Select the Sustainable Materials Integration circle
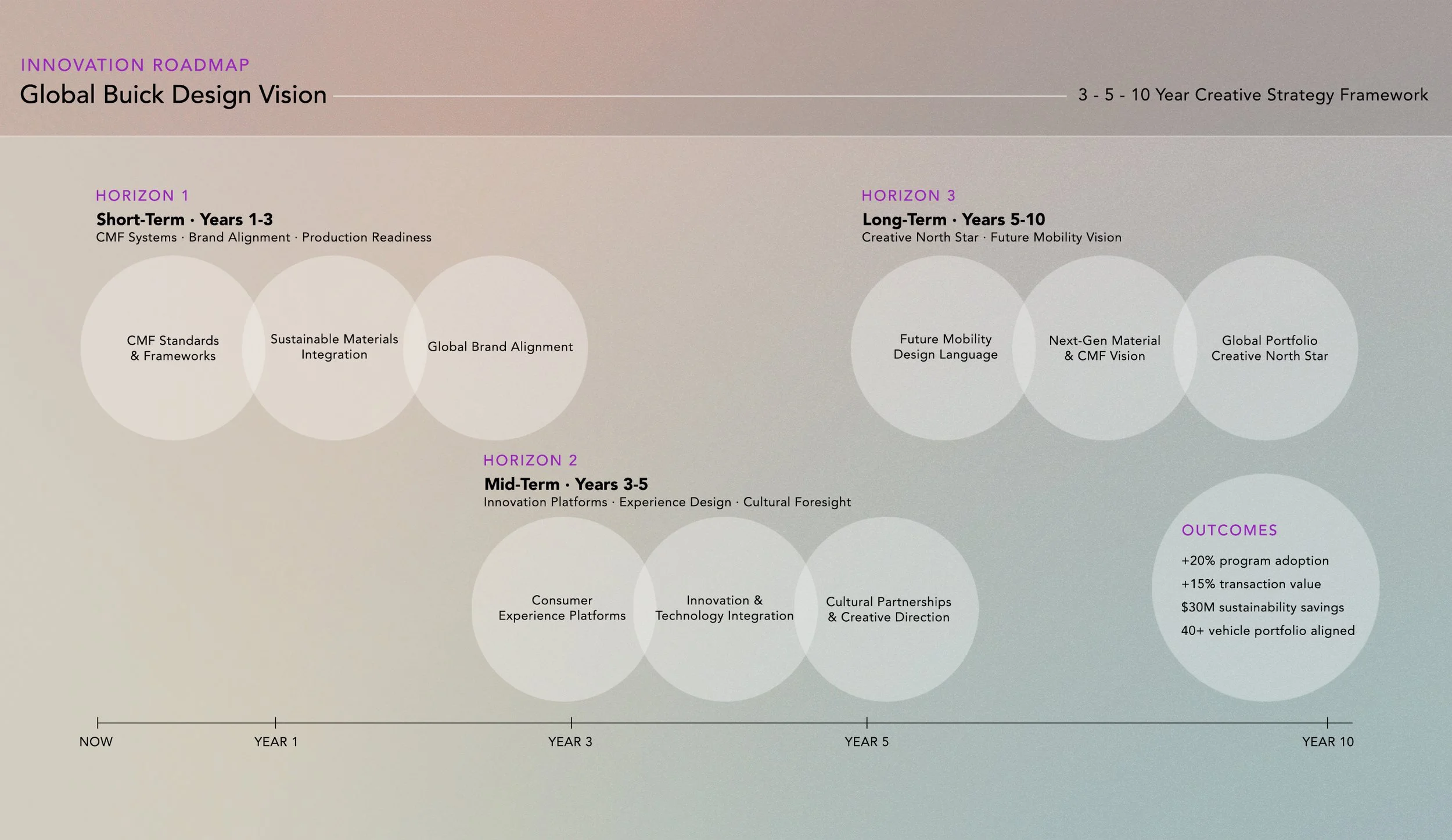This screenshot has width=1452, height=840. pyautogui.click(x=334, y=347)
